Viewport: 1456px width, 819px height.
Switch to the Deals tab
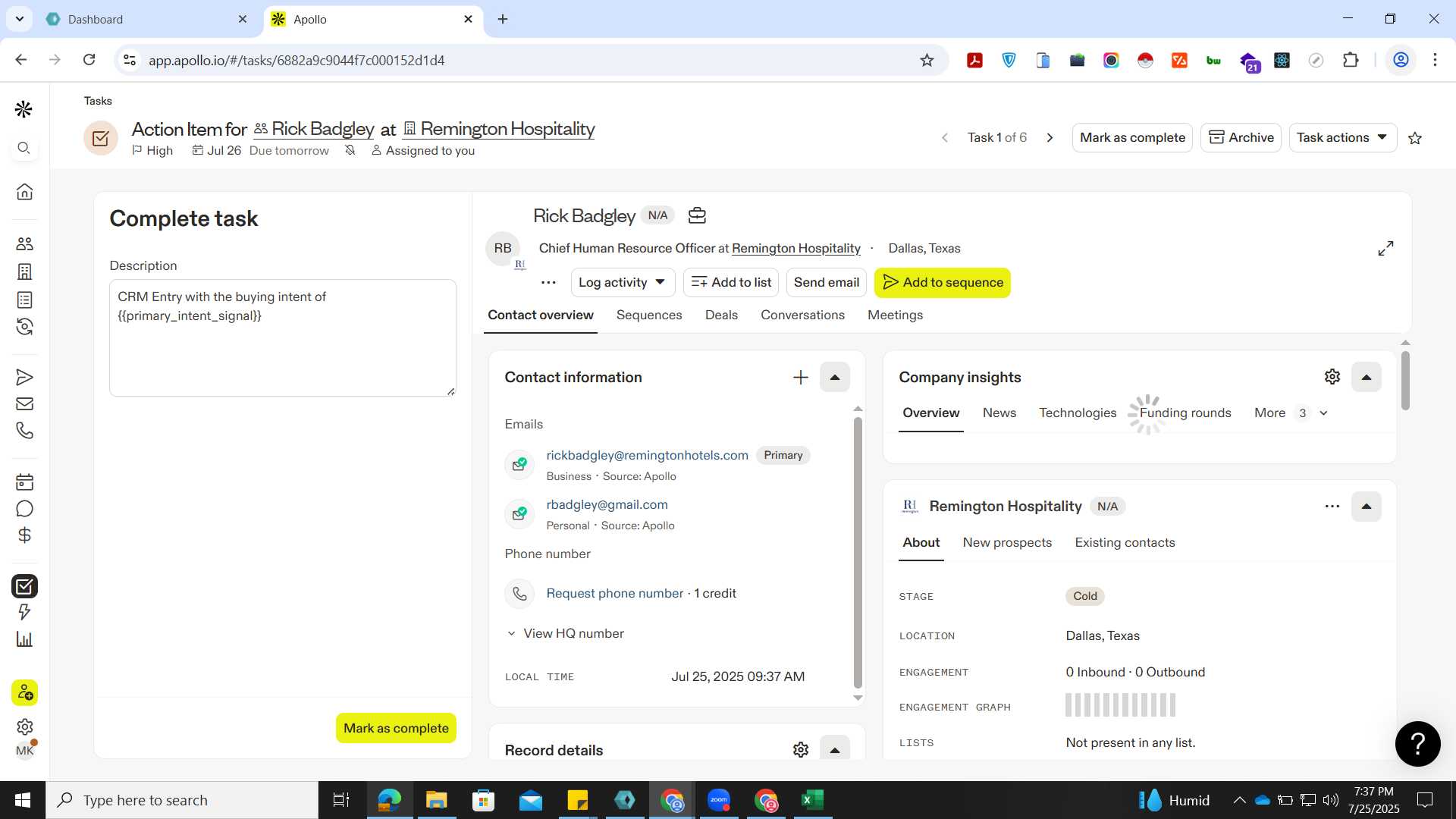tap(720, 315)
